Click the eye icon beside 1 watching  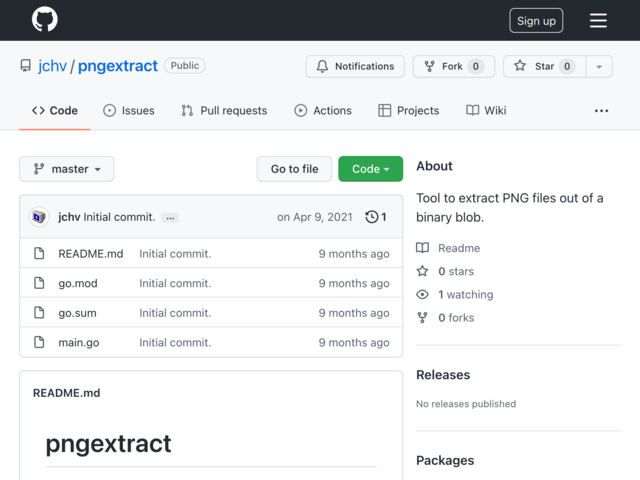pos(422,294)
